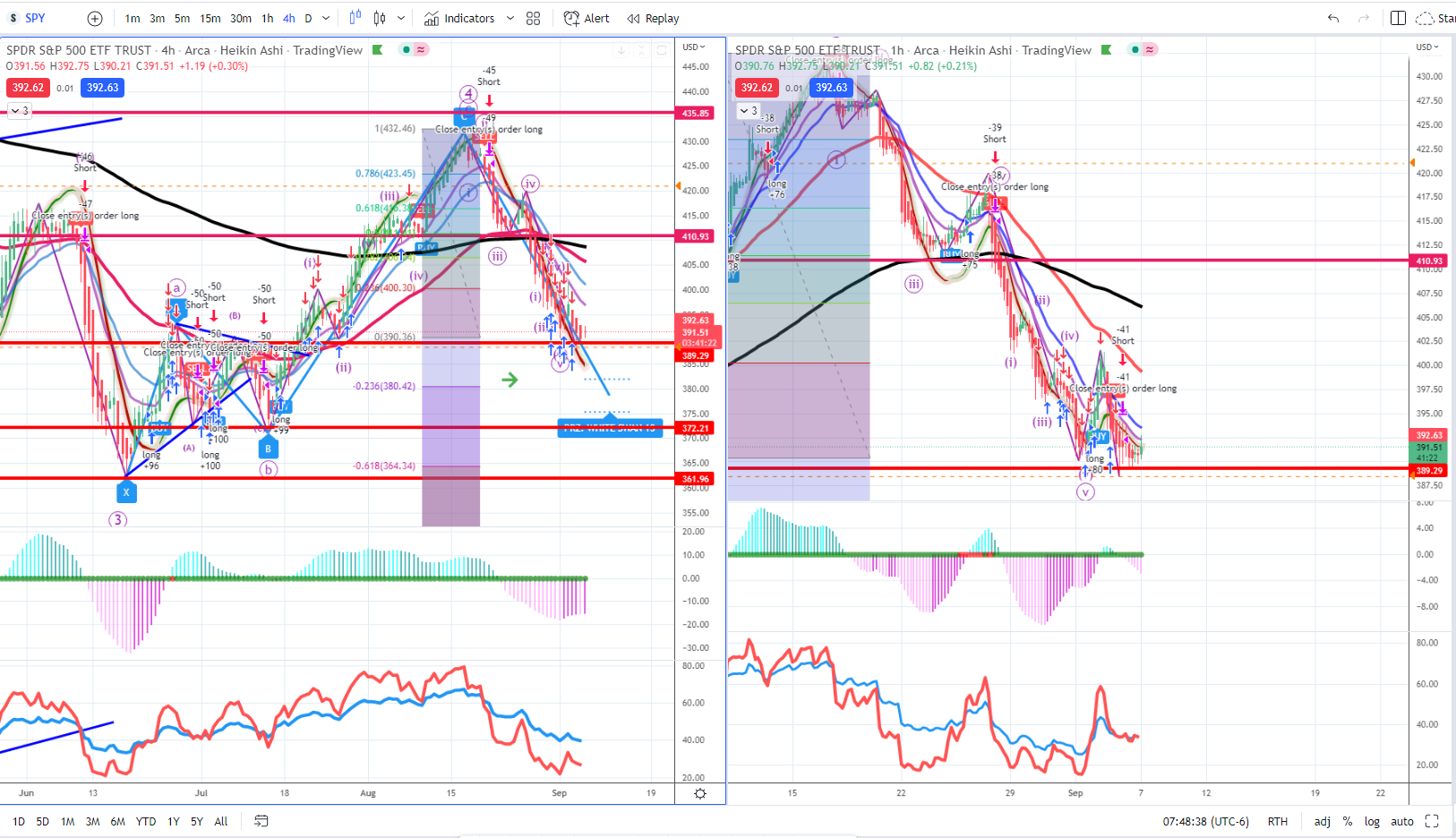Click the maximize pane icon on 4h chart

click(x=662, y=50)
